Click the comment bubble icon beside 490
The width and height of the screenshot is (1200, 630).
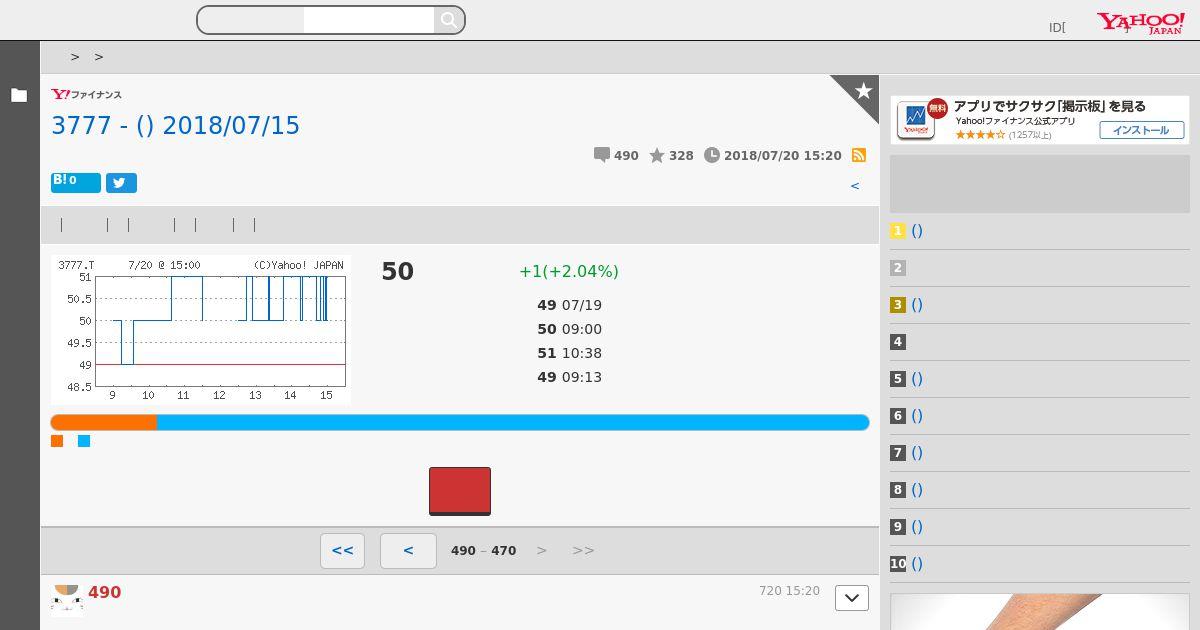click(x=601, y=155)
